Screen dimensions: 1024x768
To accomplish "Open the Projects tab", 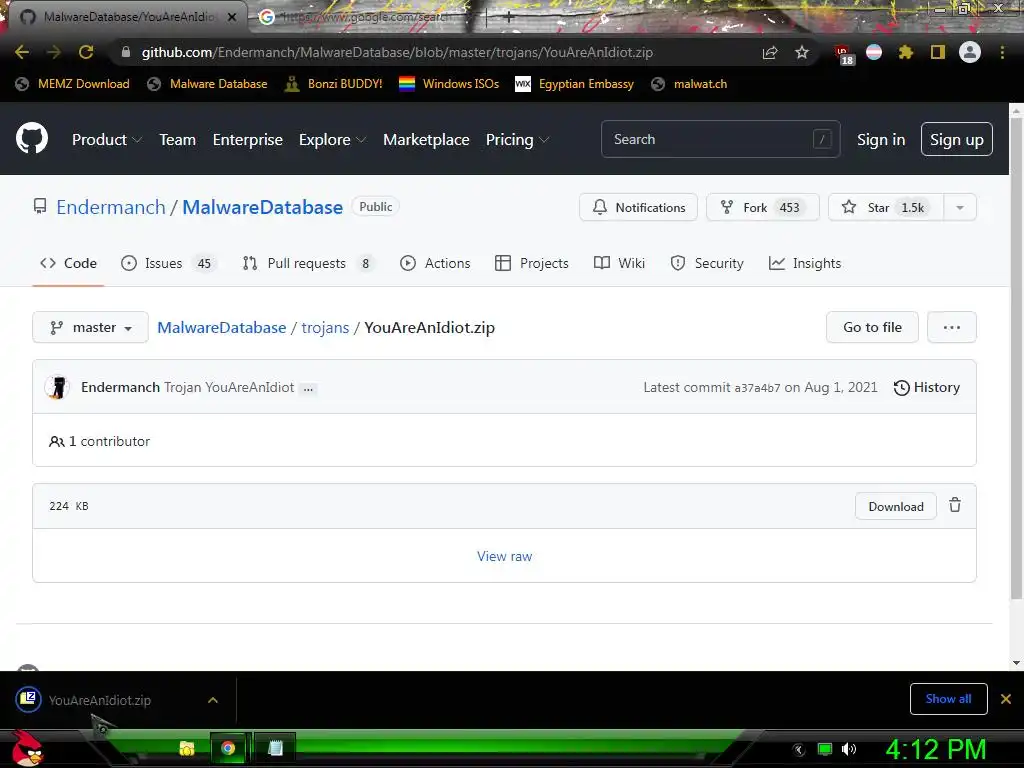I will click(x=532, y=263).
